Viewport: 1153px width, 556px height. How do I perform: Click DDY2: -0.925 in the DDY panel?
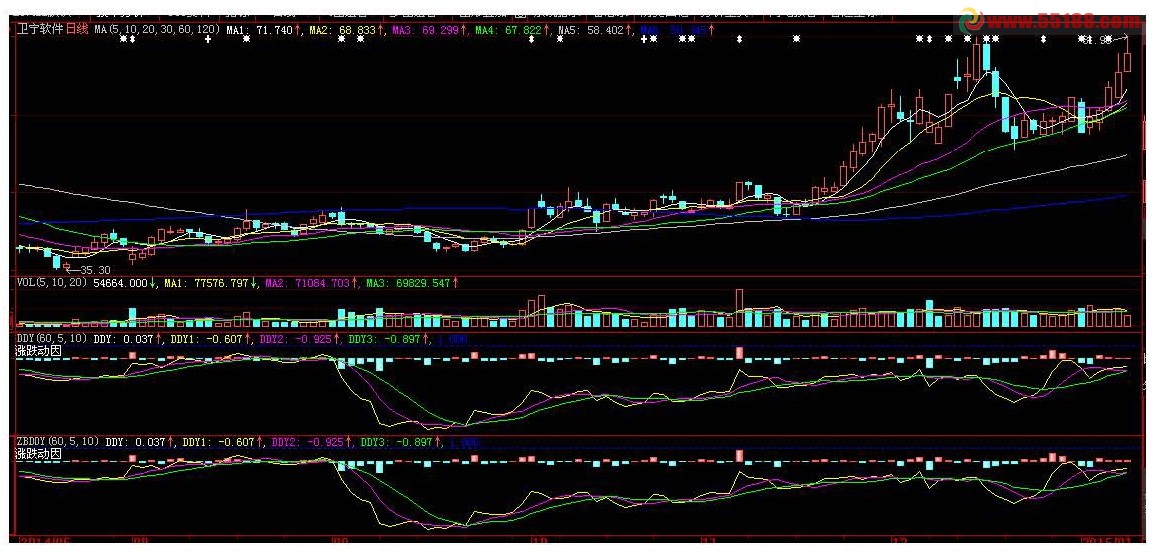tap(296, 338)
